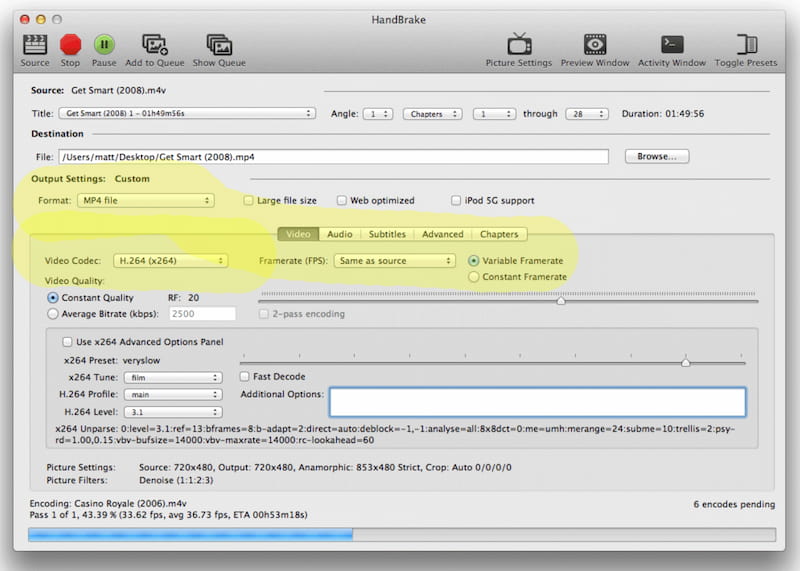The width and height of the screenshot is (800, 571).
Task: Select Constant Quality radio button
Action: pyautogui.click(x=53, y=297)
